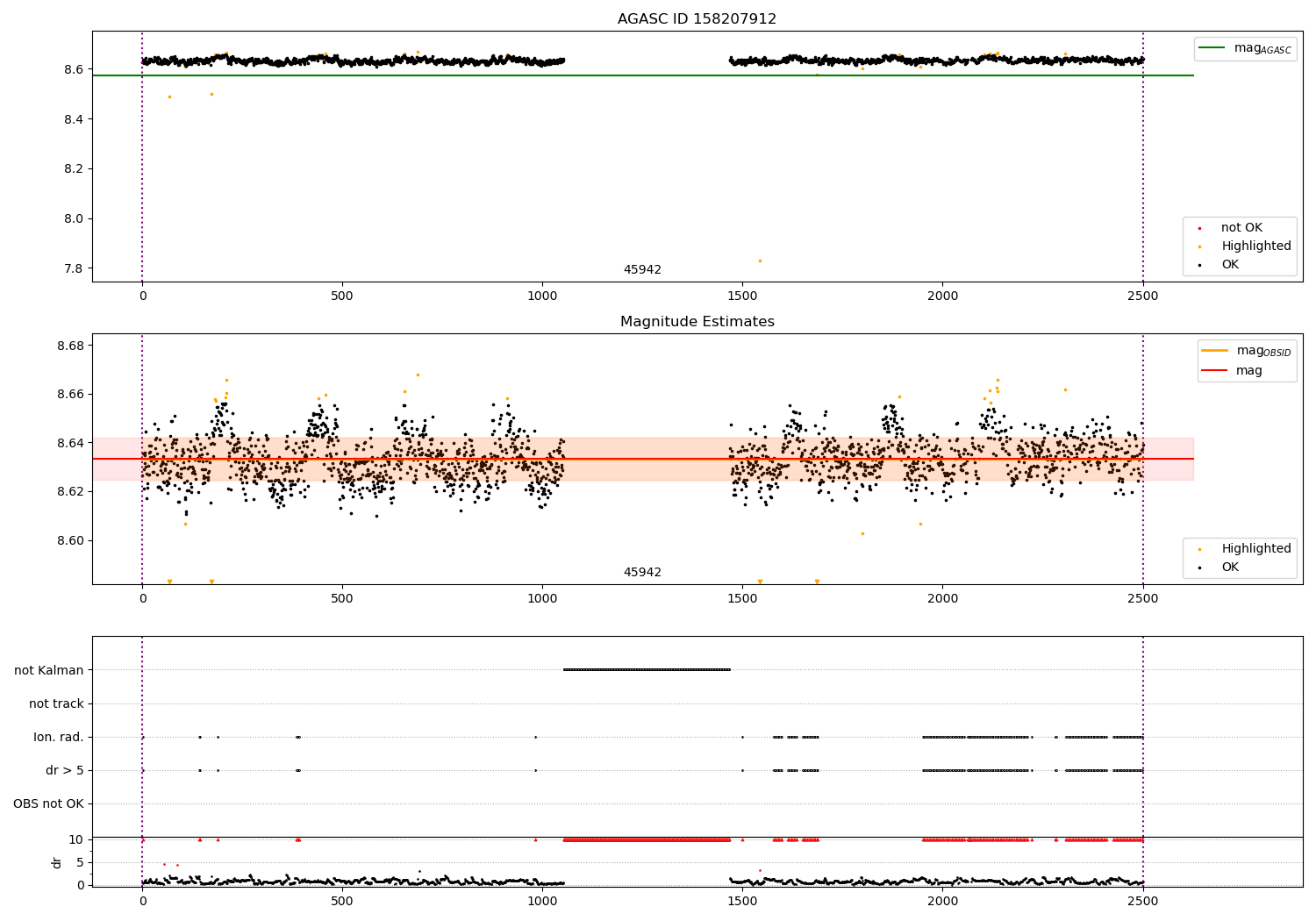The height and width of the screenshot is (921, 1316).
Task: Select "OK" in the Magnitude Estimates legend
Action: [1230, 568]
